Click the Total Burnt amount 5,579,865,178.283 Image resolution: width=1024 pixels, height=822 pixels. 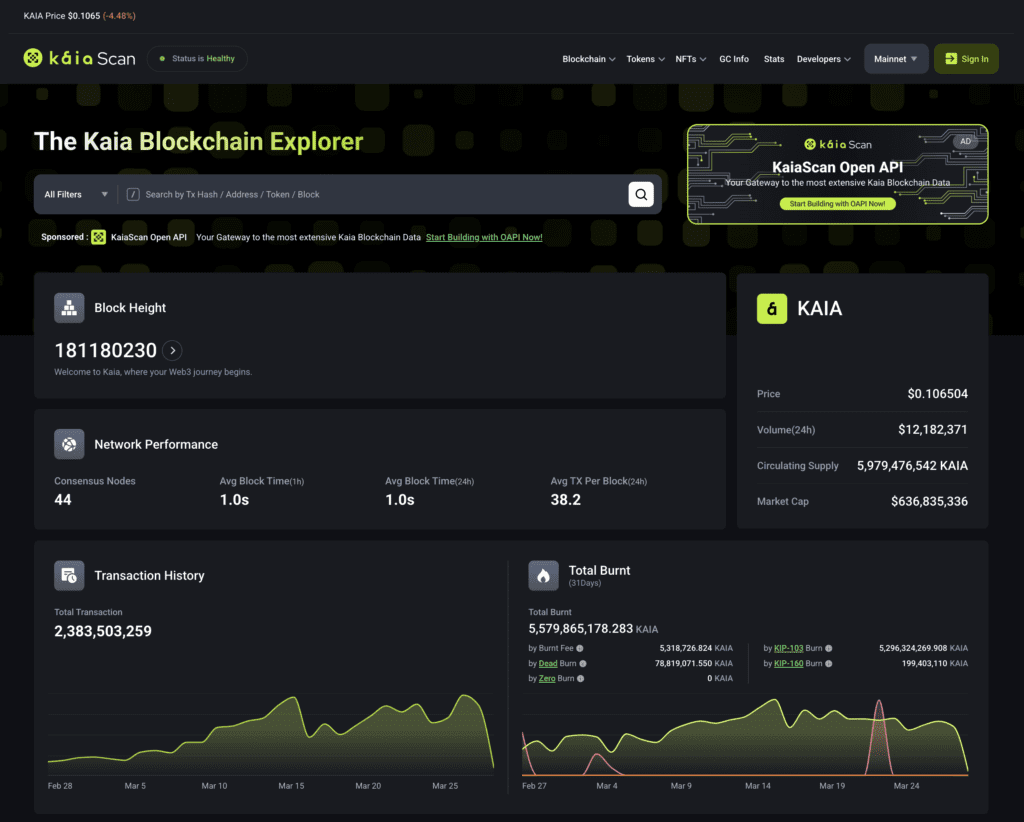point(581,629)
